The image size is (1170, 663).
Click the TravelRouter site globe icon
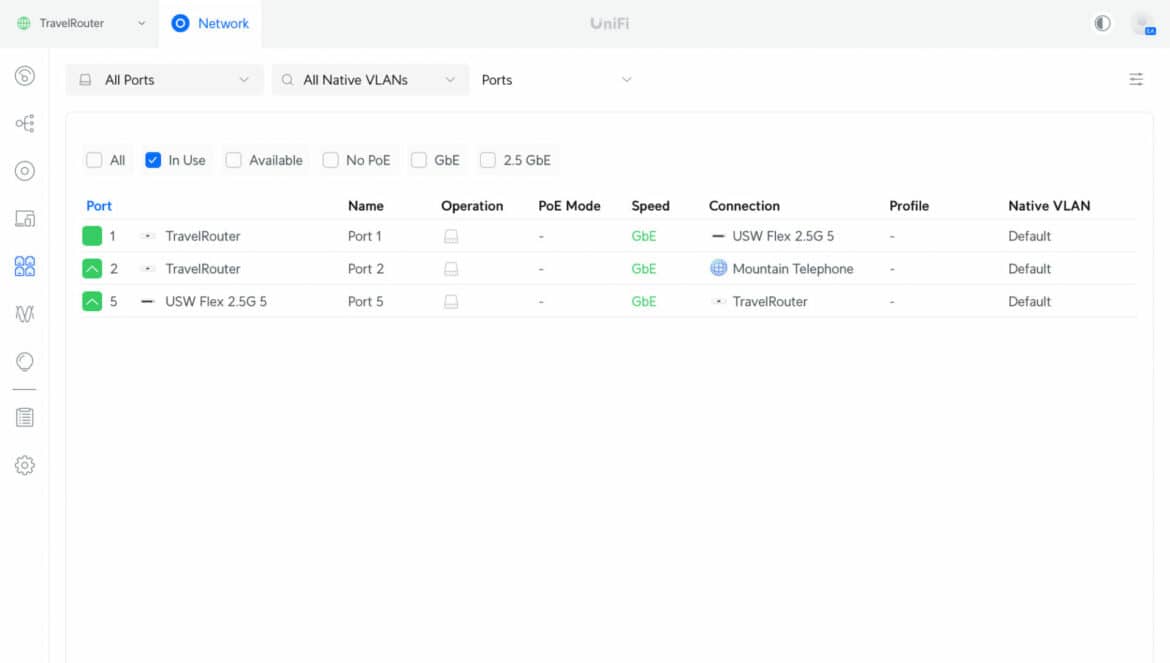coord(24,23)
